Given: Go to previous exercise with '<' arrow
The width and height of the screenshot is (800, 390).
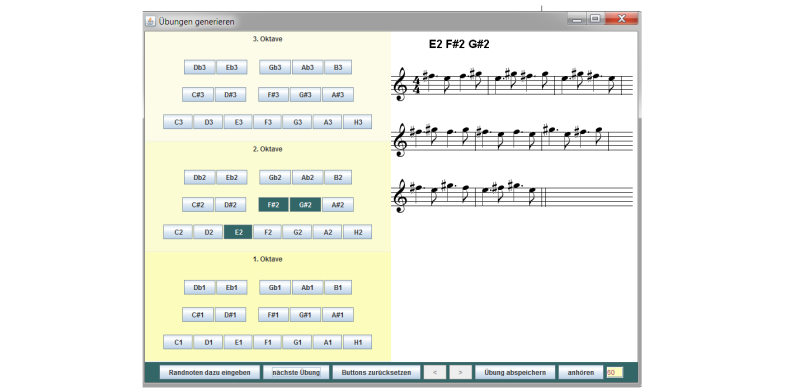Looking at the screenshot, I should 435,373.
